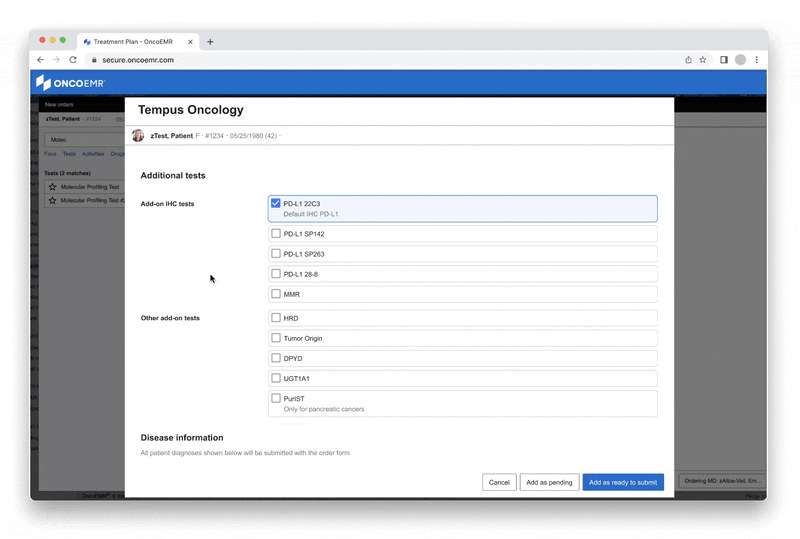Check PurIST pancreatic test
The image size is (800, 539).
click(x=276, y=398)
